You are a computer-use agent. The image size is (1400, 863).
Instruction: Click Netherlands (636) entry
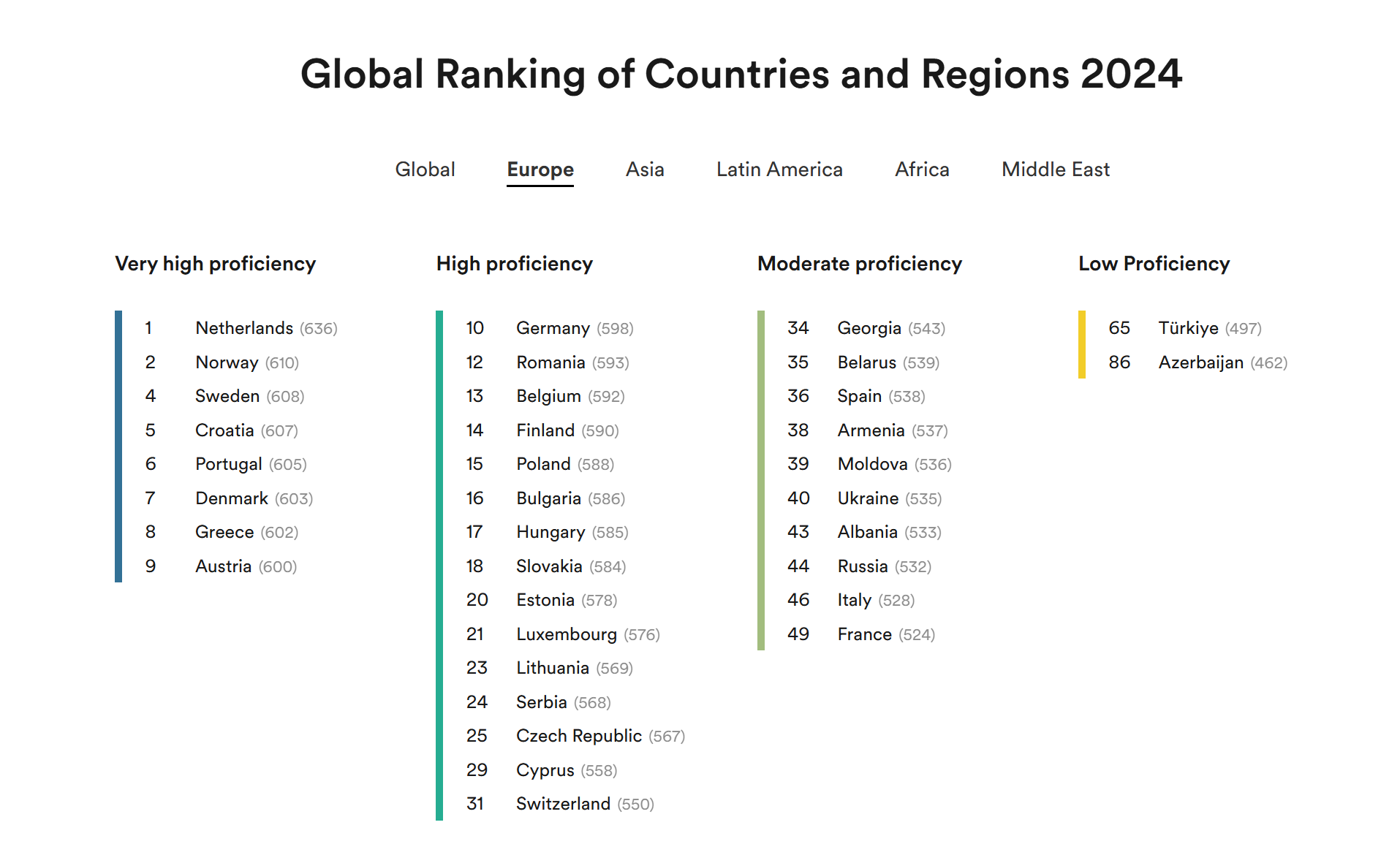click(266, 328)
